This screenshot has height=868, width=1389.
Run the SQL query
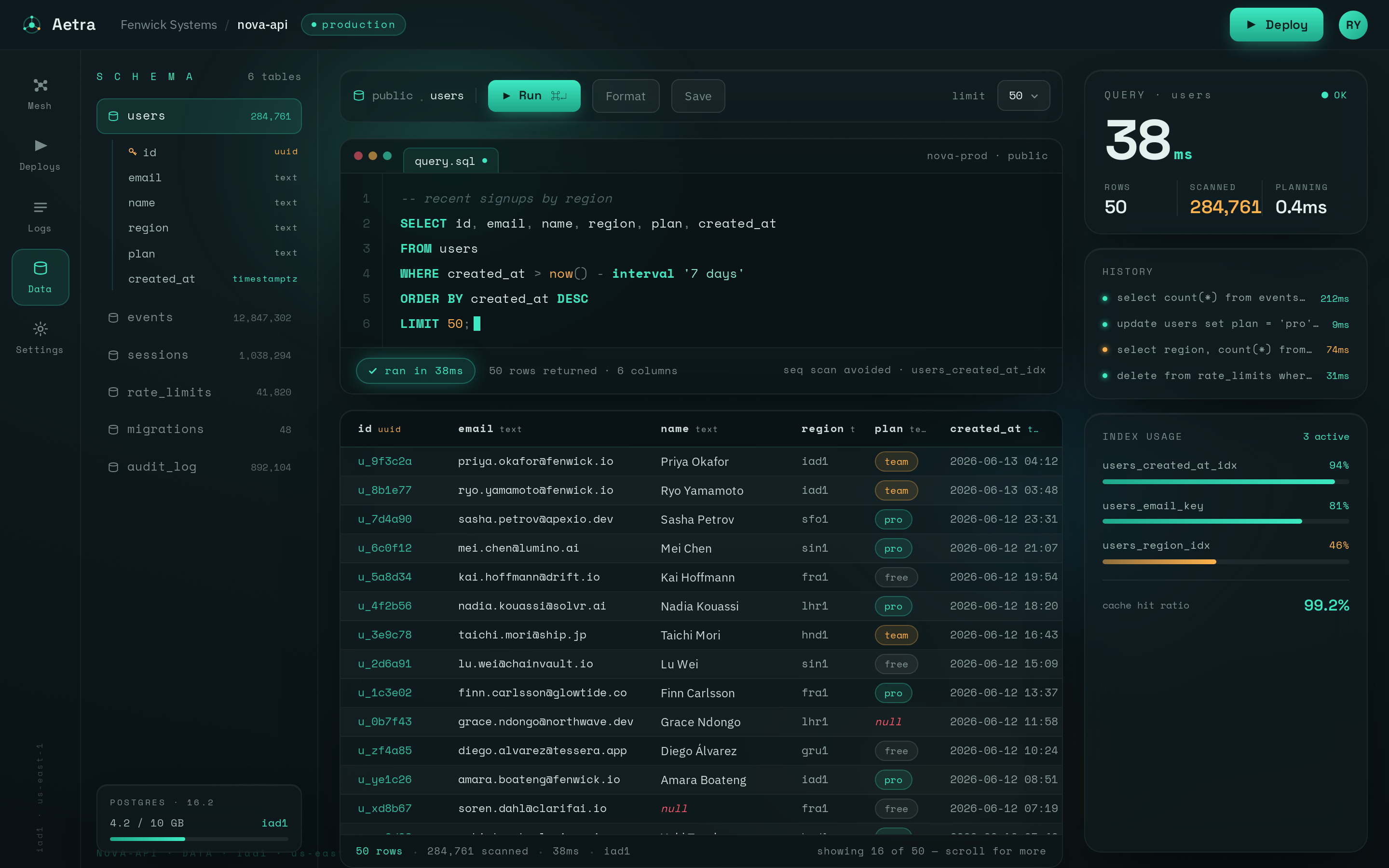pos(534,95)
